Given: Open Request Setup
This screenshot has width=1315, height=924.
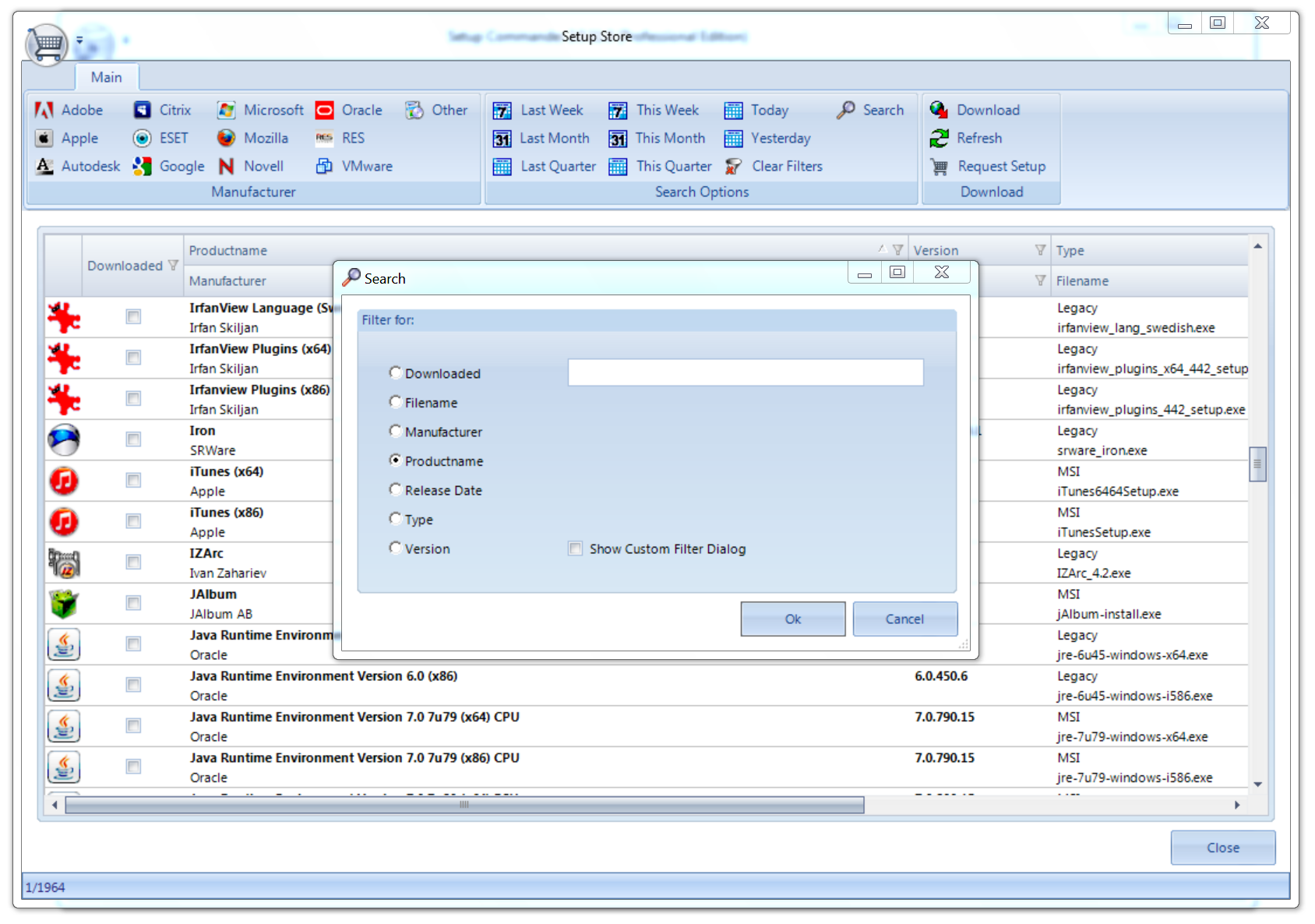Looking at the screenshot, I should [x=988, y=166].
